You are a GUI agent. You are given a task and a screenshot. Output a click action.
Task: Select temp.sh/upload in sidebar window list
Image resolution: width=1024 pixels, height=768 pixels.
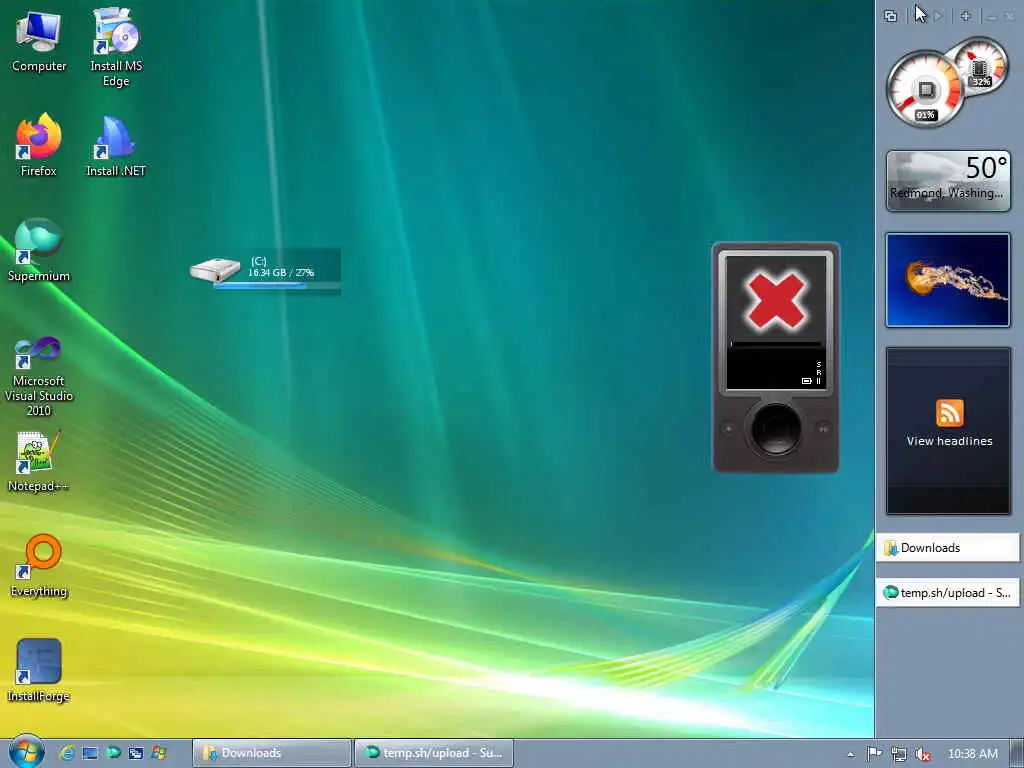[947, 593]
